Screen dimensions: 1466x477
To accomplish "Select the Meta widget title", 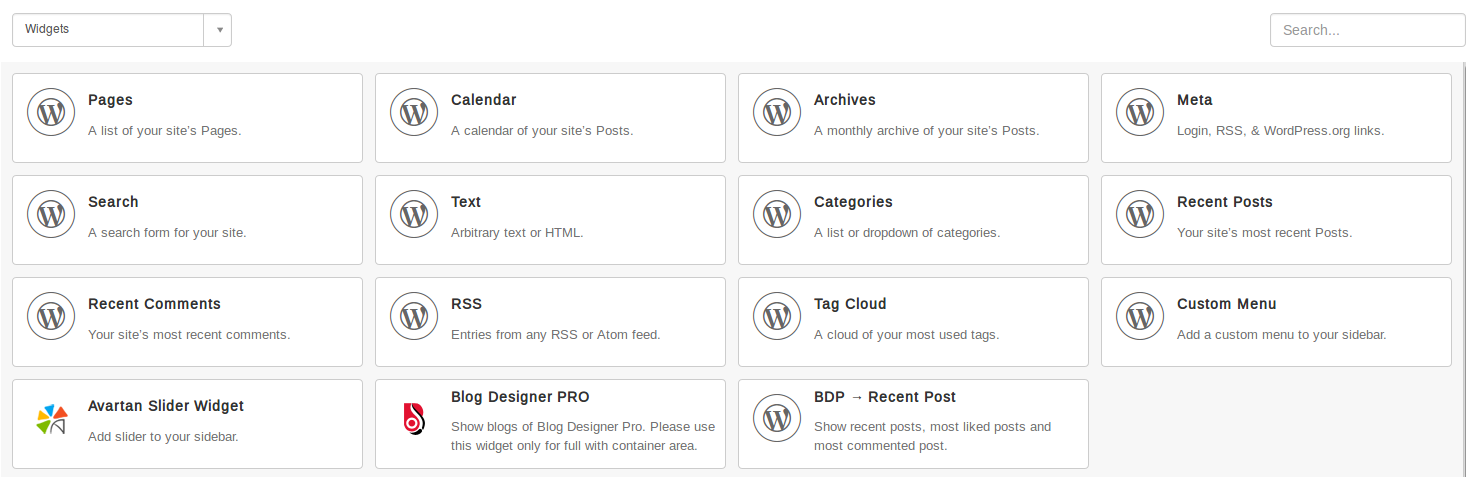I will point(1195,100).
